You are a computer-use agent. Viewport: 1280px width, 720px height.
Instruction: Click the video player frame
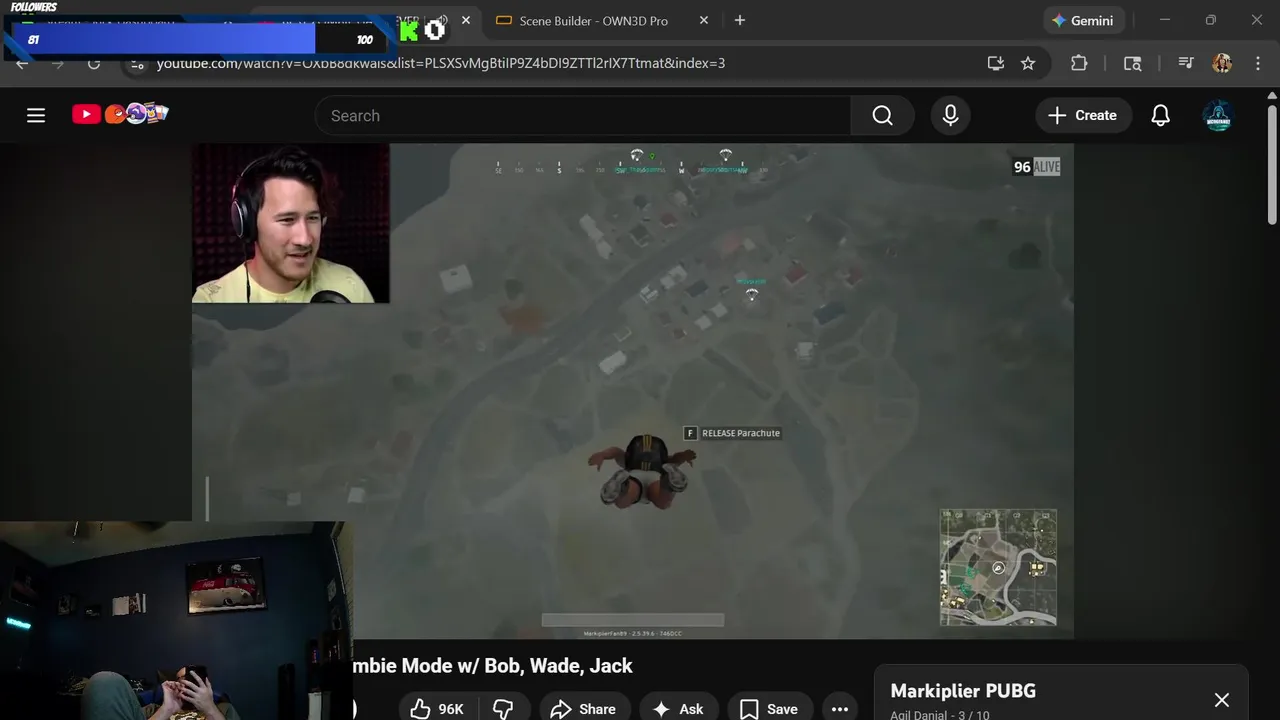point(633,391)
